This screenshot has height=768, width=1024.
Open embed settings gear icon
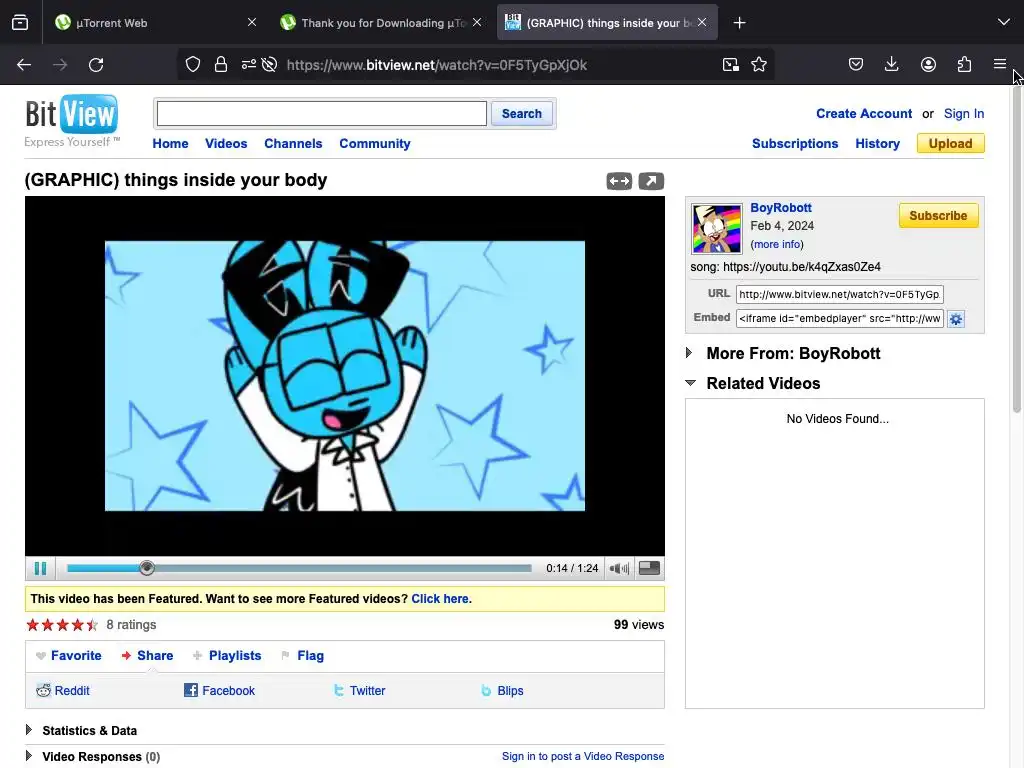click(956, 319)
